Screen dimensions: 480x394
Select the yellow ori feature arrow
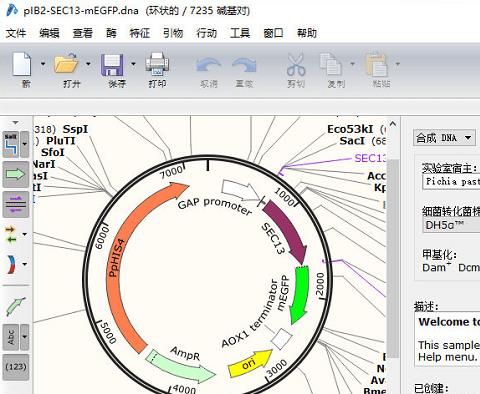point(249,363)
